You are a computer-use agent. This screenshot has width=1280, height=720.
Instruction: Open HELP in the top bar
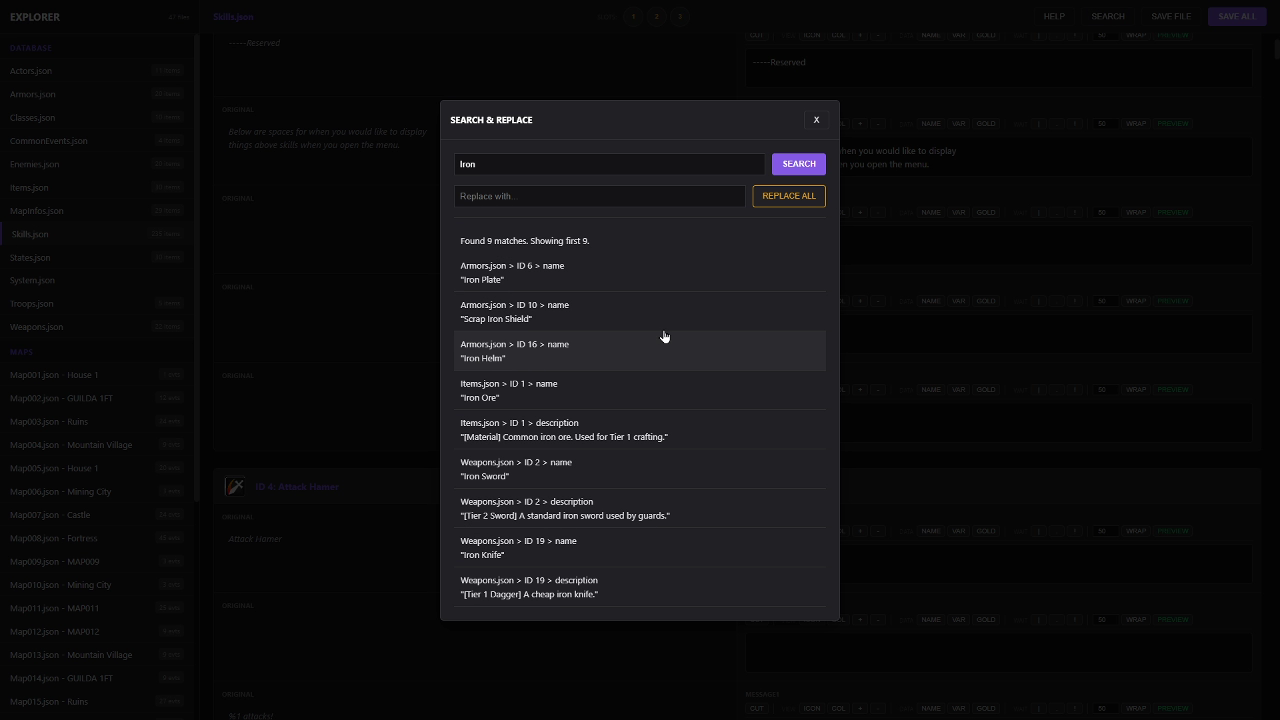[x=1054, y=16]
